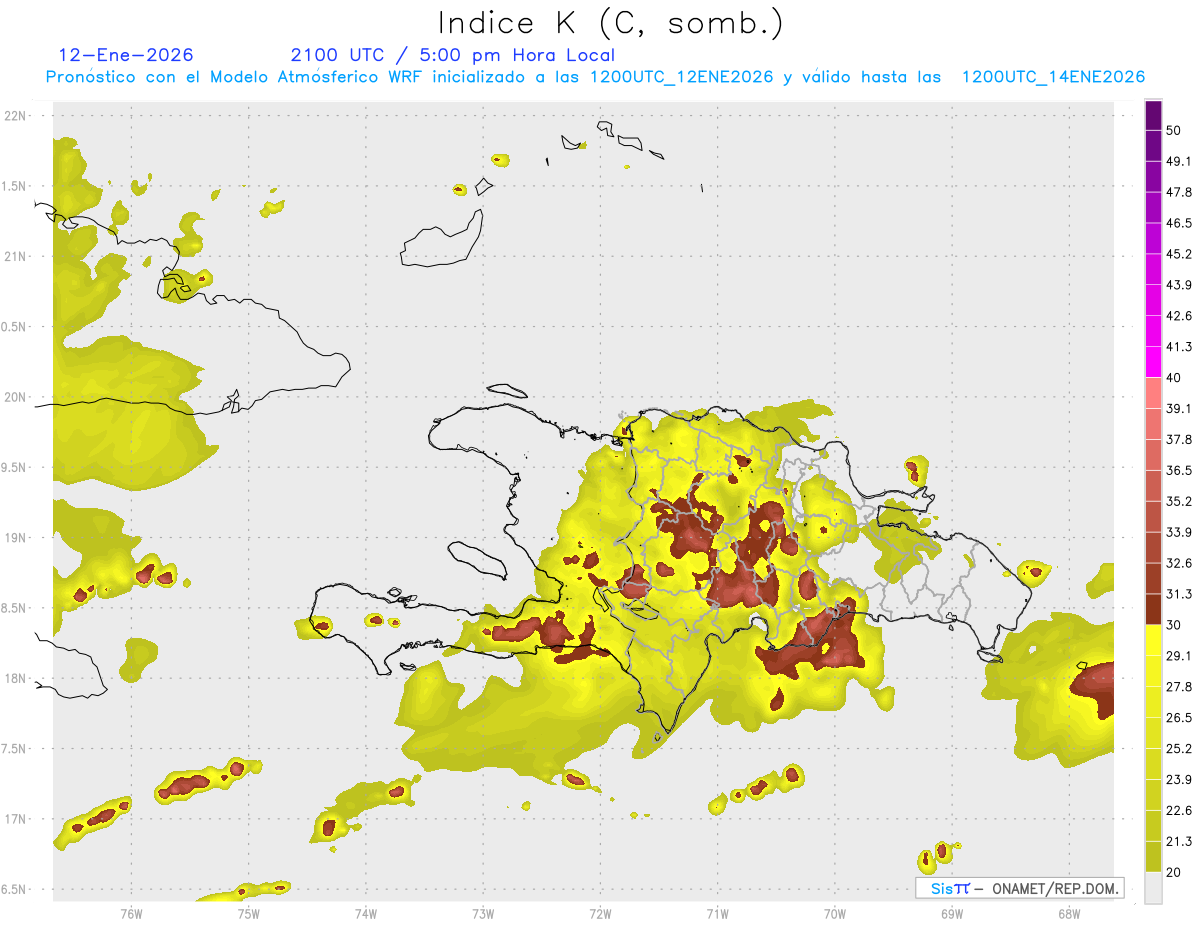Screen dimensions: 1200x927
Task: Click the colorbar value "41.3"
Action: pos(1180,347)
